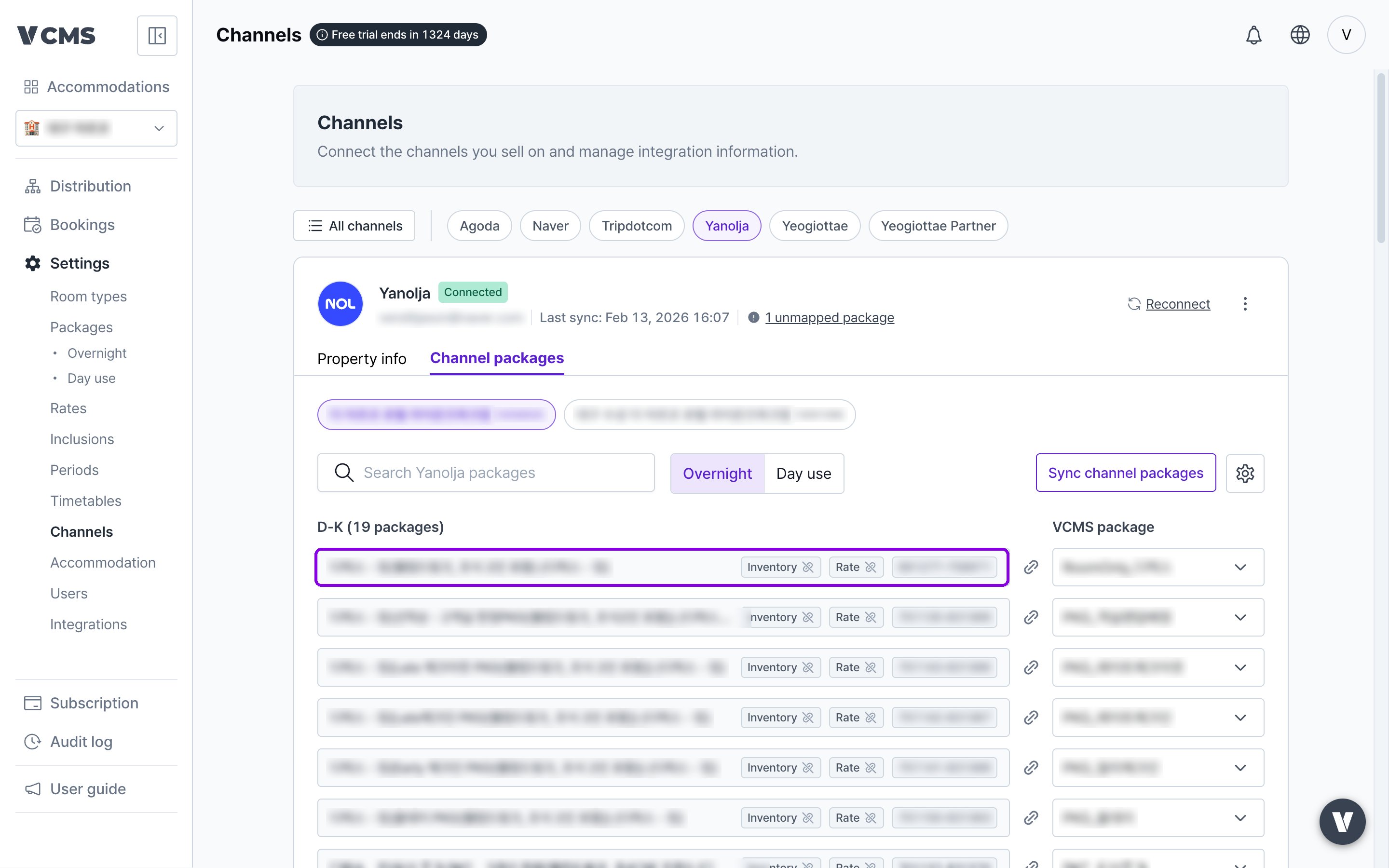Focus the Search Yanolja packages field
1389x868 pixels.
pyautogui.click(x=486, y=473)
